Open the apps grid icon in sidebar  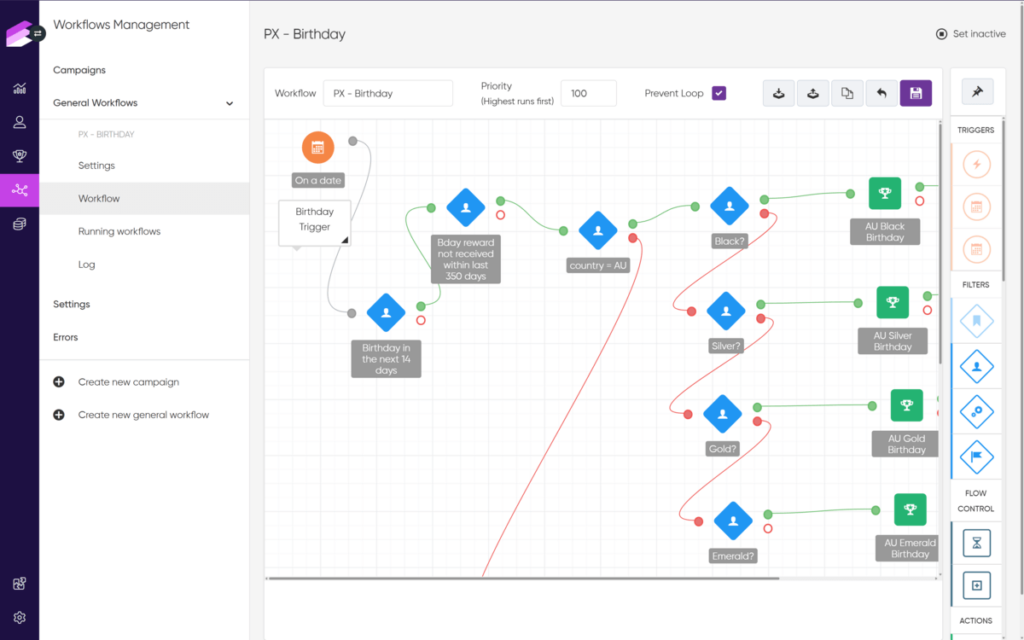click(x=20, y=583)
